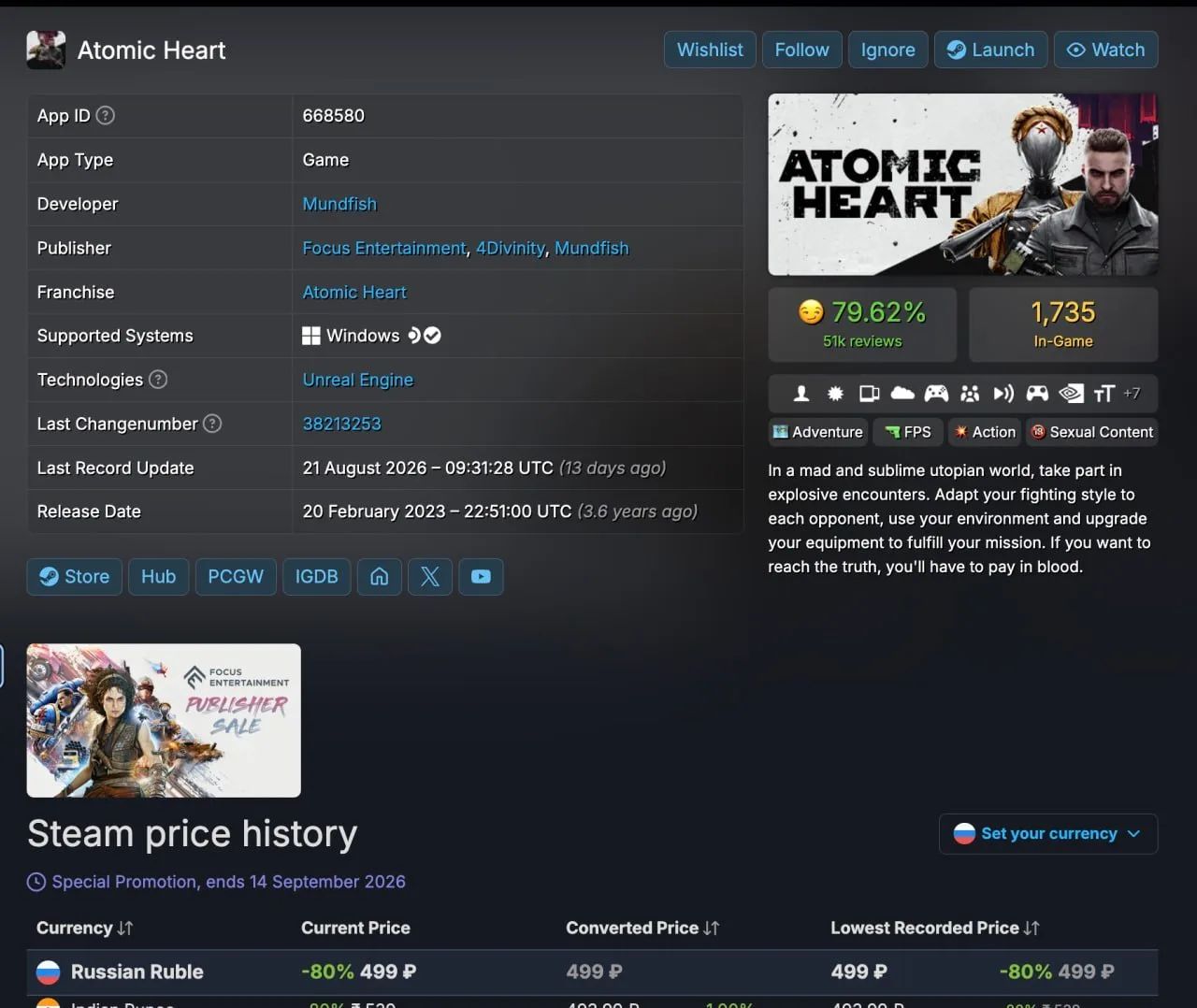Click the Last Changenumber help icon
The width and height of the screenshot is (1197, 1008).
(213, 423)
